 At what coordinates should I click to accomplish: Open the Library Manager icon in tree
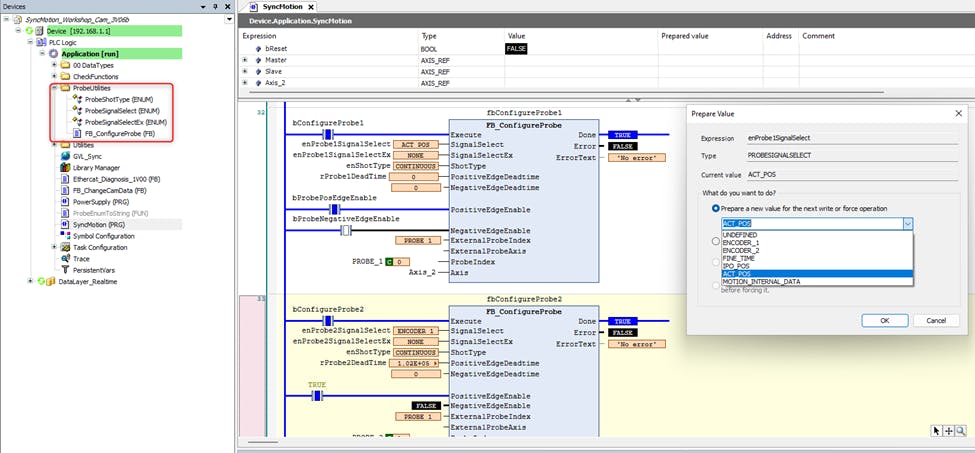pos(66,168)
